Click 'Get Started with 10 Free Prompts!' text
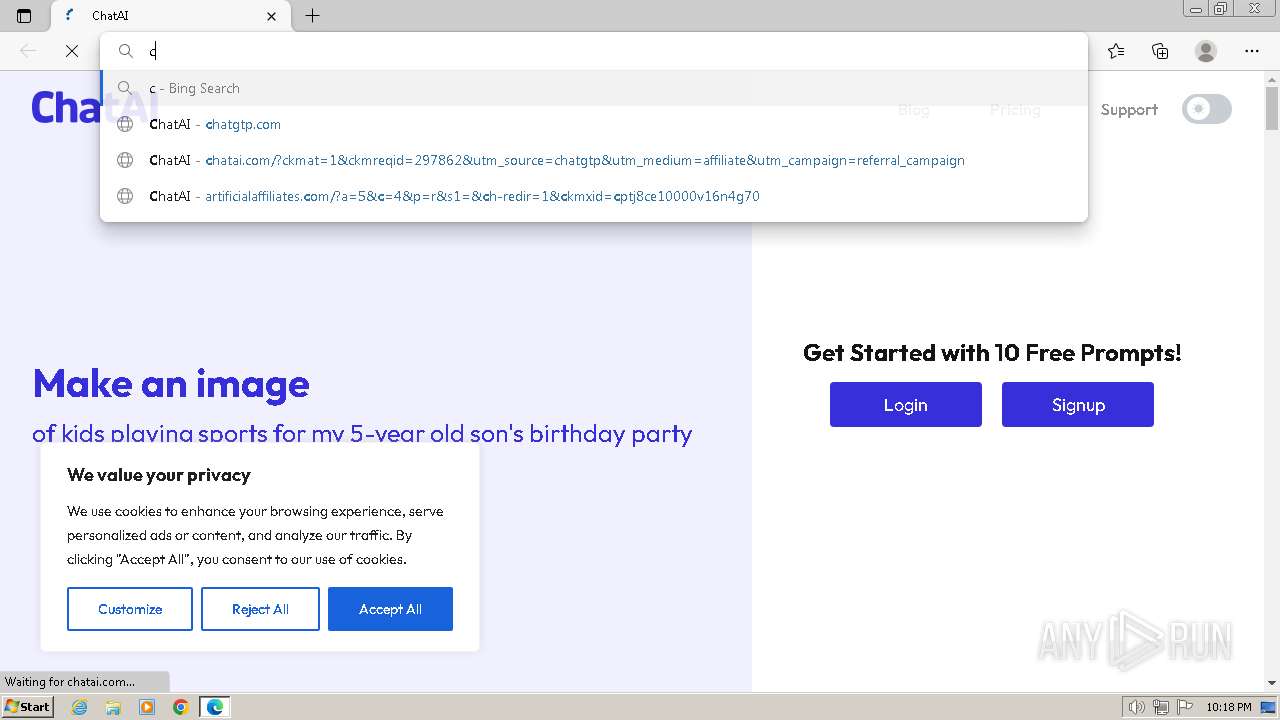 pos(992,353)
